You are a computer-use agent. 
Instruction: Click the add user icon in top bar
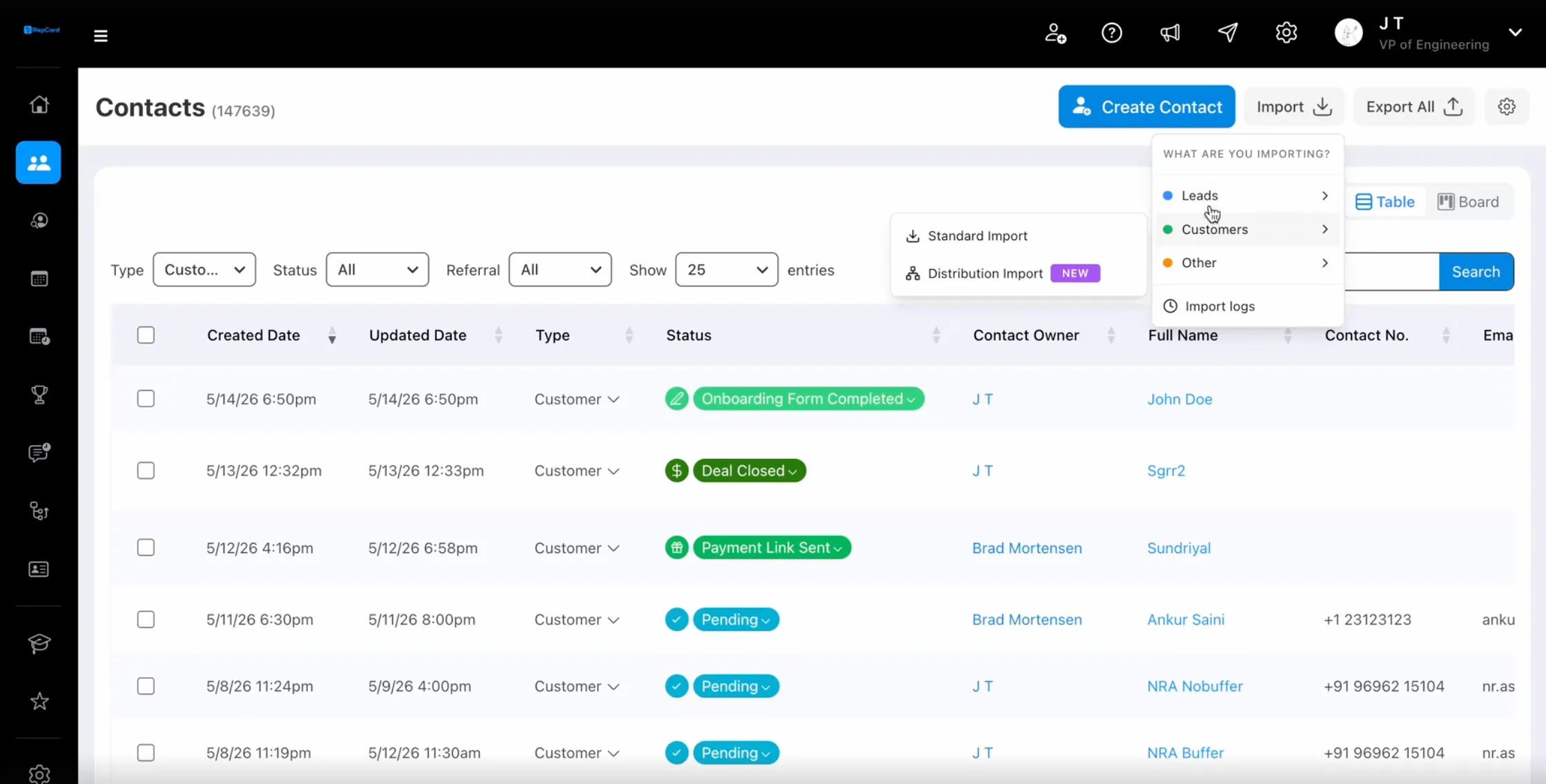coord(1055,32)
